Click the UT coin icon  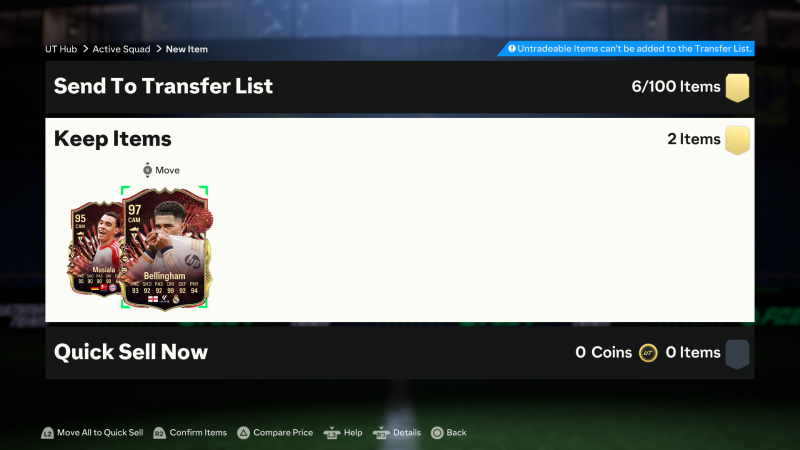pyautogui.click(x=648, y=353)
